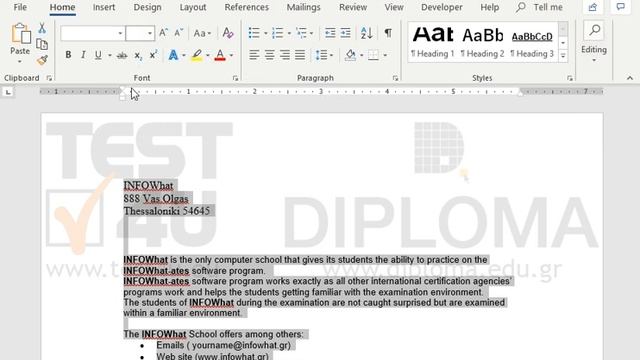
Task: Open underline style dropdown arrow
Action: [109, 56]
